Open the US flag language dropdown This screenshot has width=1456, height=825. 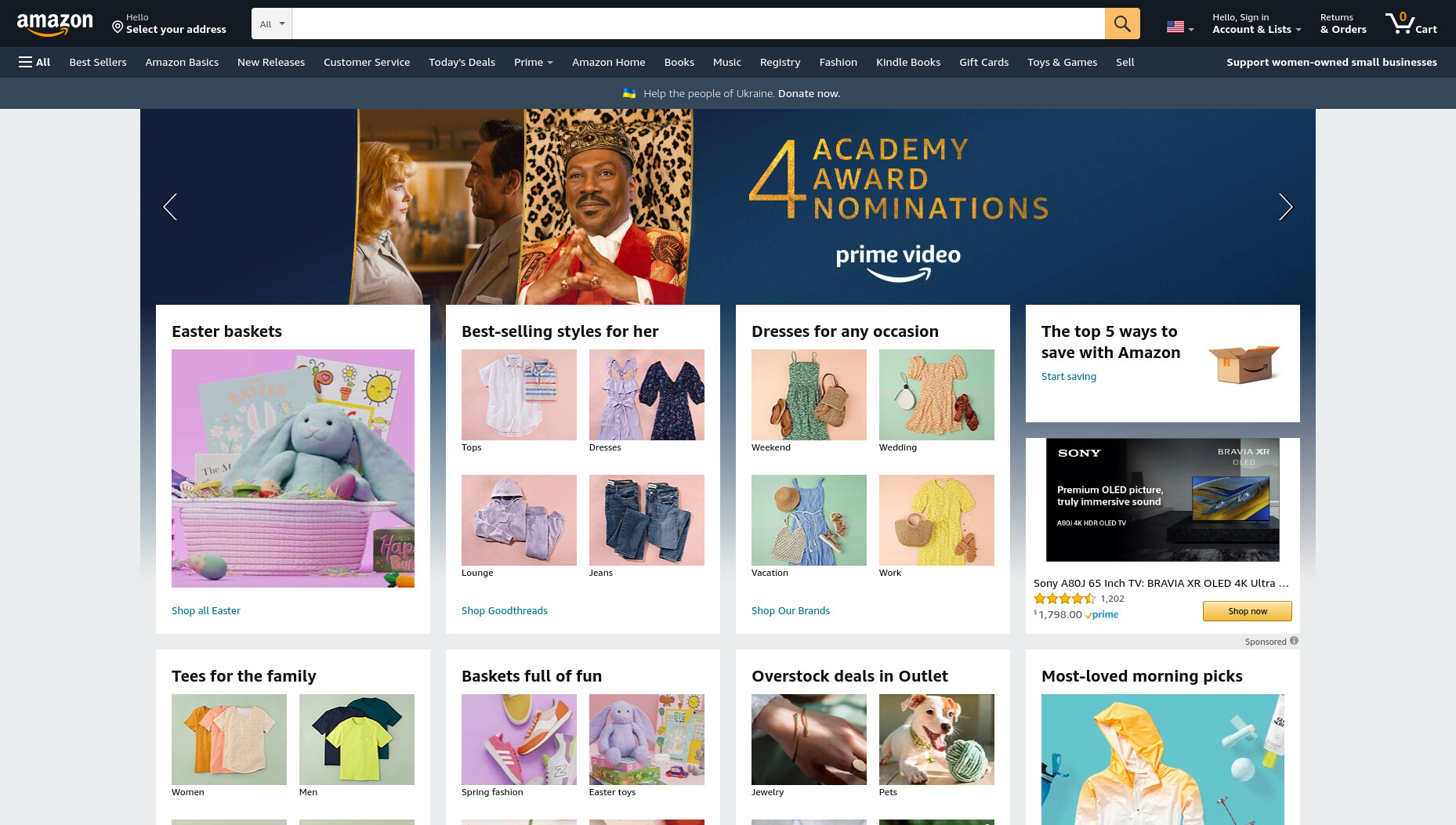tap(1180, 27)
